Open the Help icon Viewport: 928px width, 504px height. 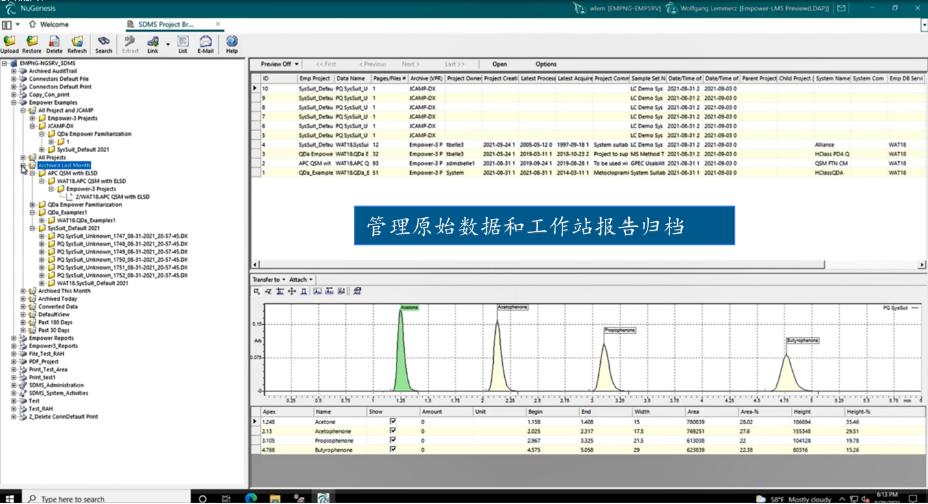232,44
